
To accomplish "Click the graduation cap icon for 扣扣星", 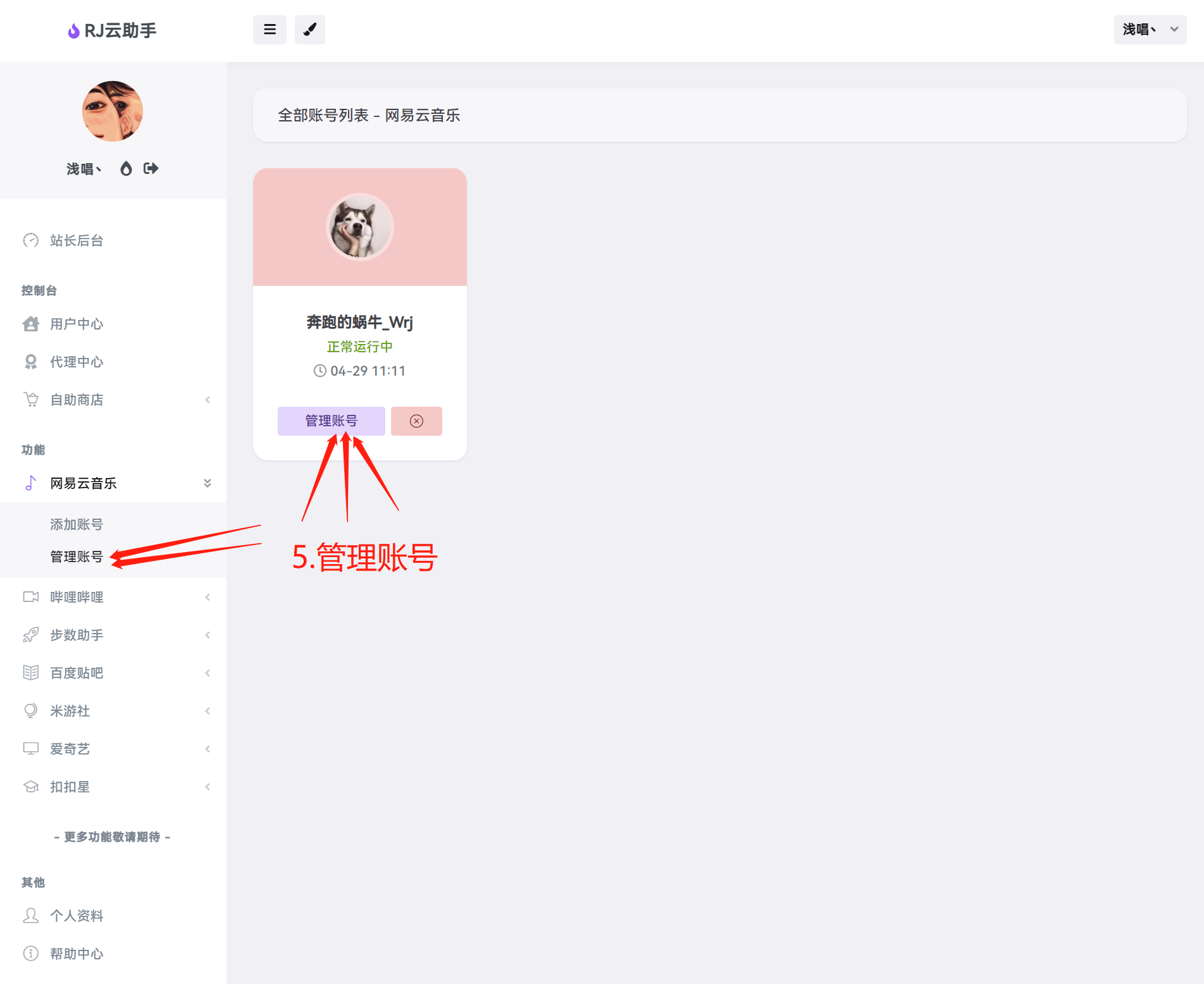I will [x=30, y=787].
